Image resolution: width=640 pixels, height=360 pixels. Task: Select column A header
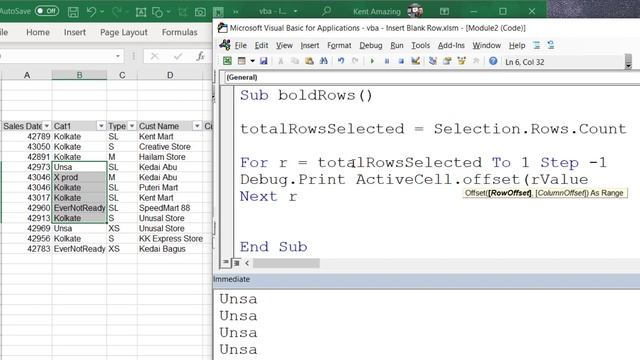[x=27, y=75]
